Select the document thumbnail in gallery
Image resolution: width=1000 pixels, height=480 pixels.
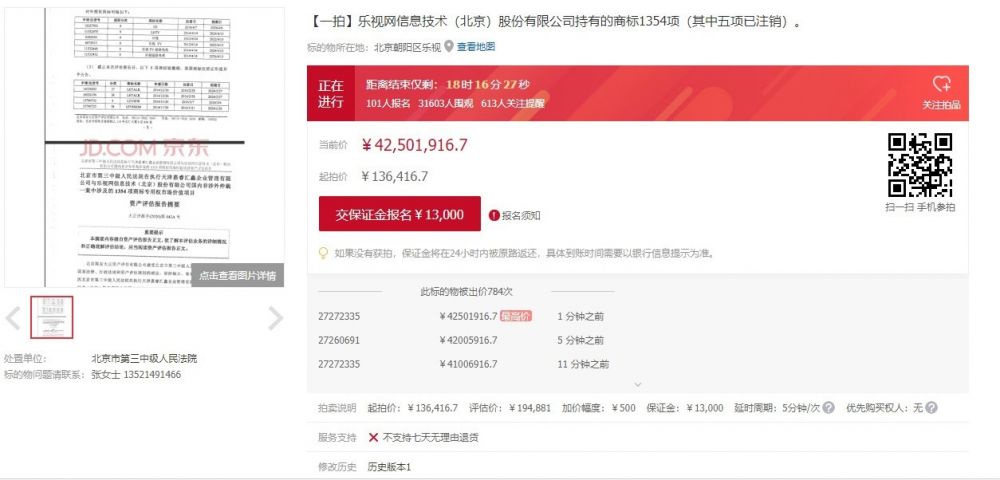(52, 318)
